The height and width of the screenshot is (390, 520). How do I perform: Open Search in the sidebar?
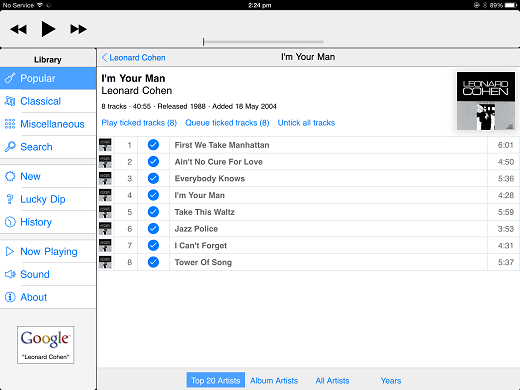[48, 147]
